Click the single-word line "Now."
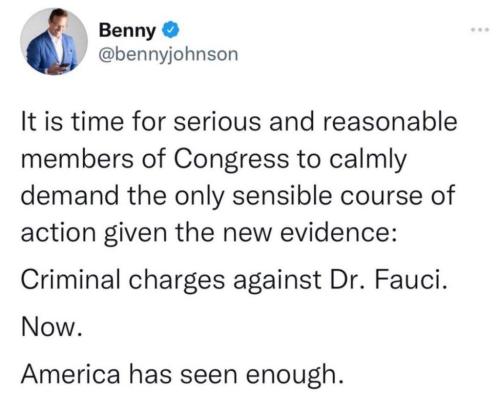 click(51, 327)
